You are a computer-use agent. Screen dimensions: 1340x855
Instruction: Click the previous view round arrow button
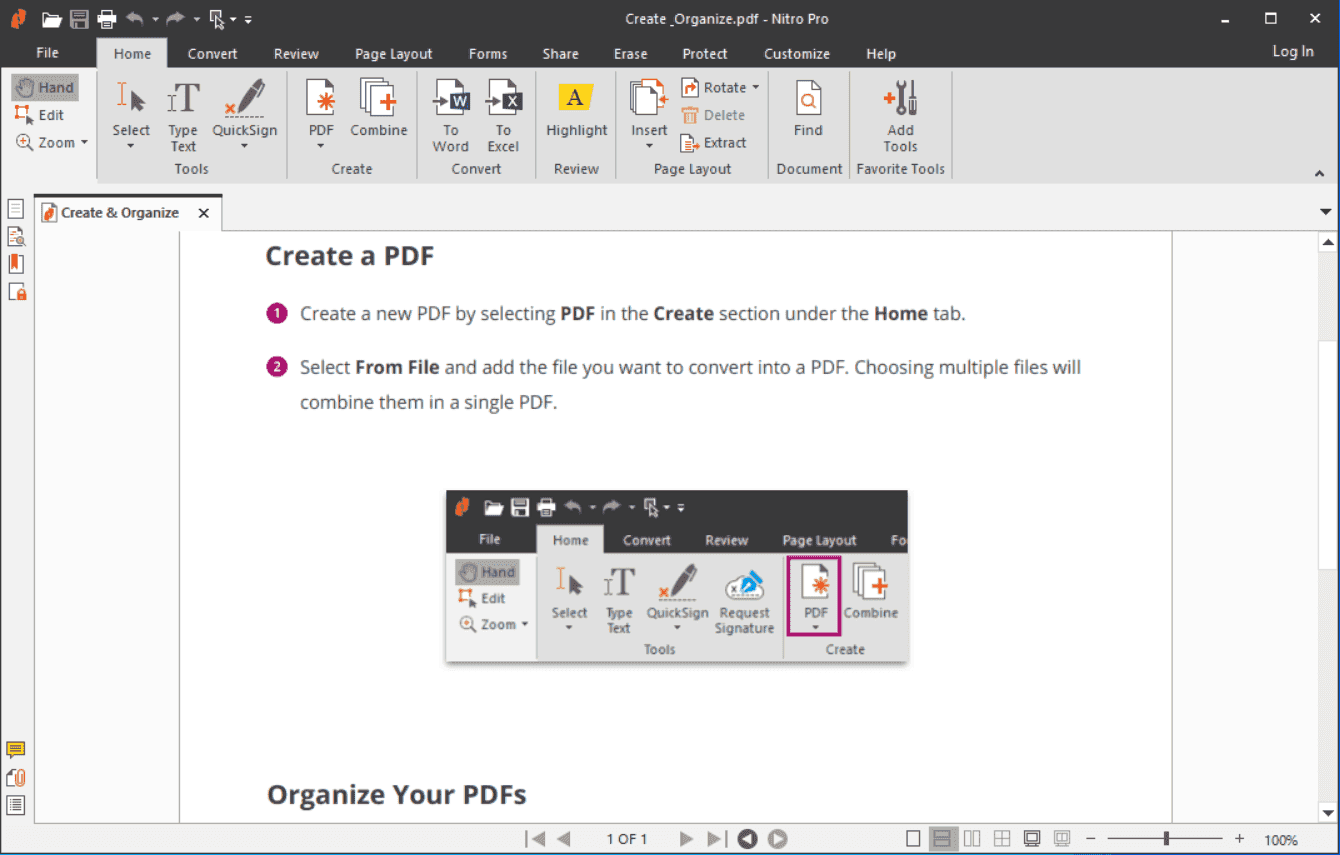[747, 839]
